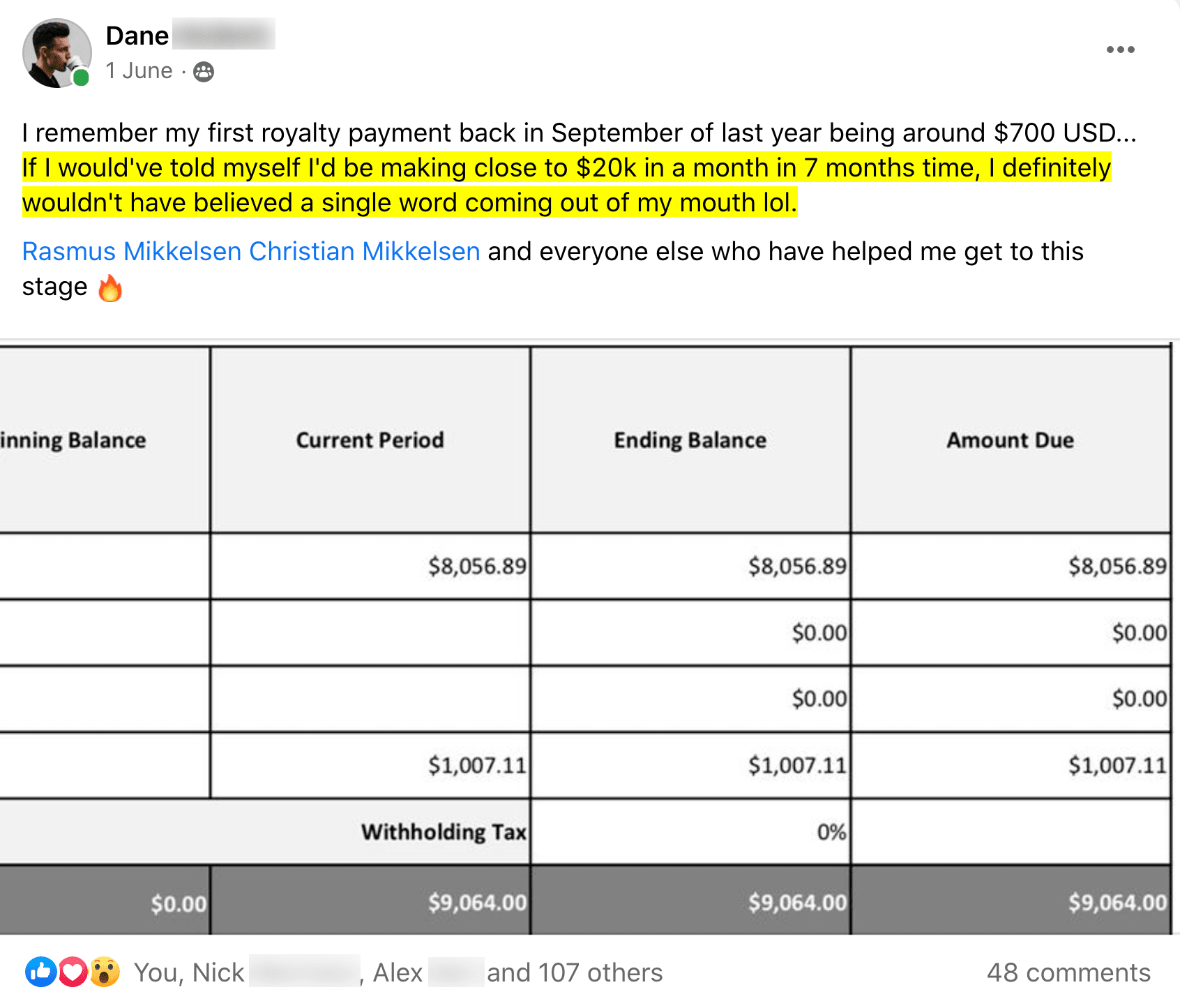This screenshot has height=1008, width=1180.
Task: Click the 1 June post timestamp
Action: 139,71
